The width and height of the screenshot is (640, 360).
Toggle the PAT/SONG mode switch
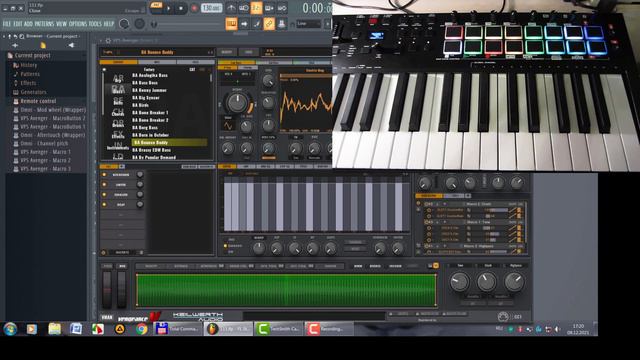[156, 7]
